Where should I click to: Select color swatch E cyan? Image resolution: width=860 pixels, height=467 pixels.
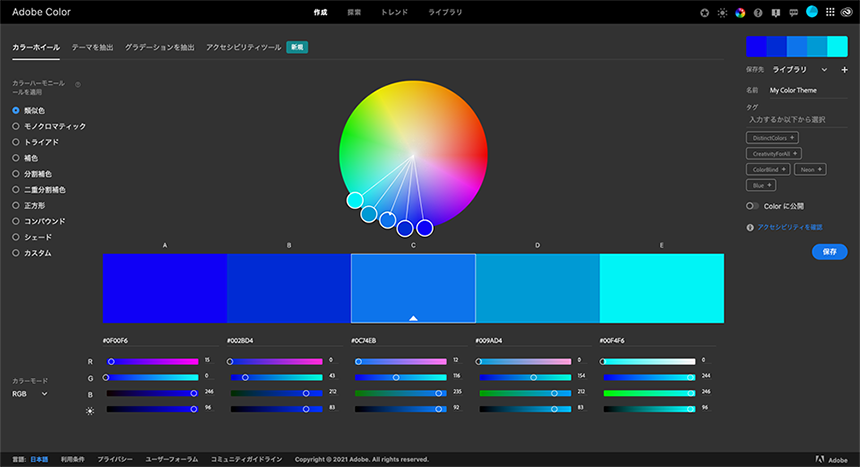point(661,288)
